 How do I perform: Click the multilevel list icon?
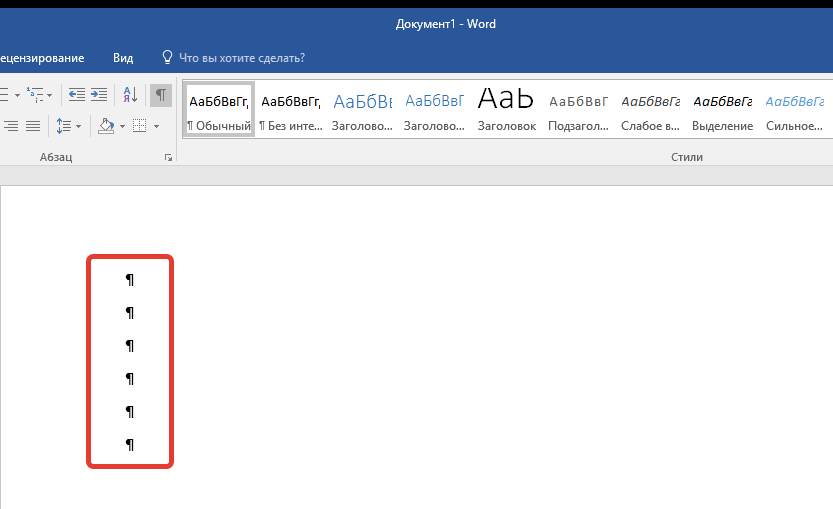[35, 95]
